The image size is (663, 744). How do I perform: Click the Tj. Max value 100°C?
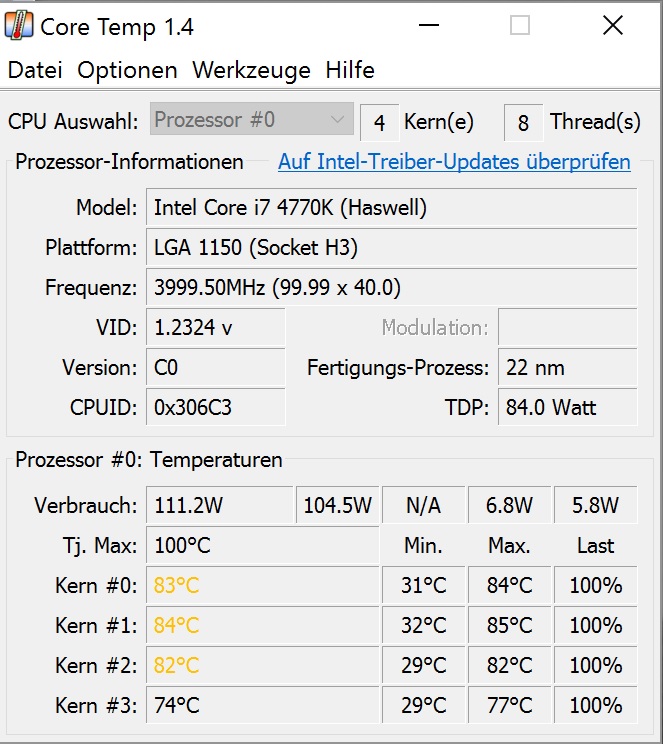[x=262, y=545]
